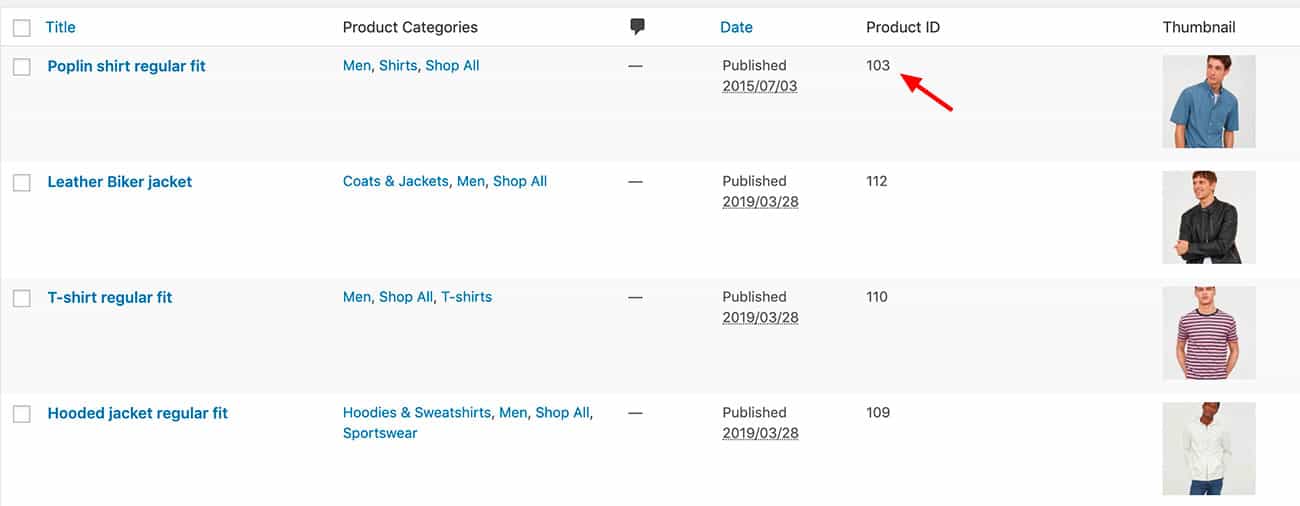Filter by Hoodies & Sweatshirts category

[x=417, y=412]
